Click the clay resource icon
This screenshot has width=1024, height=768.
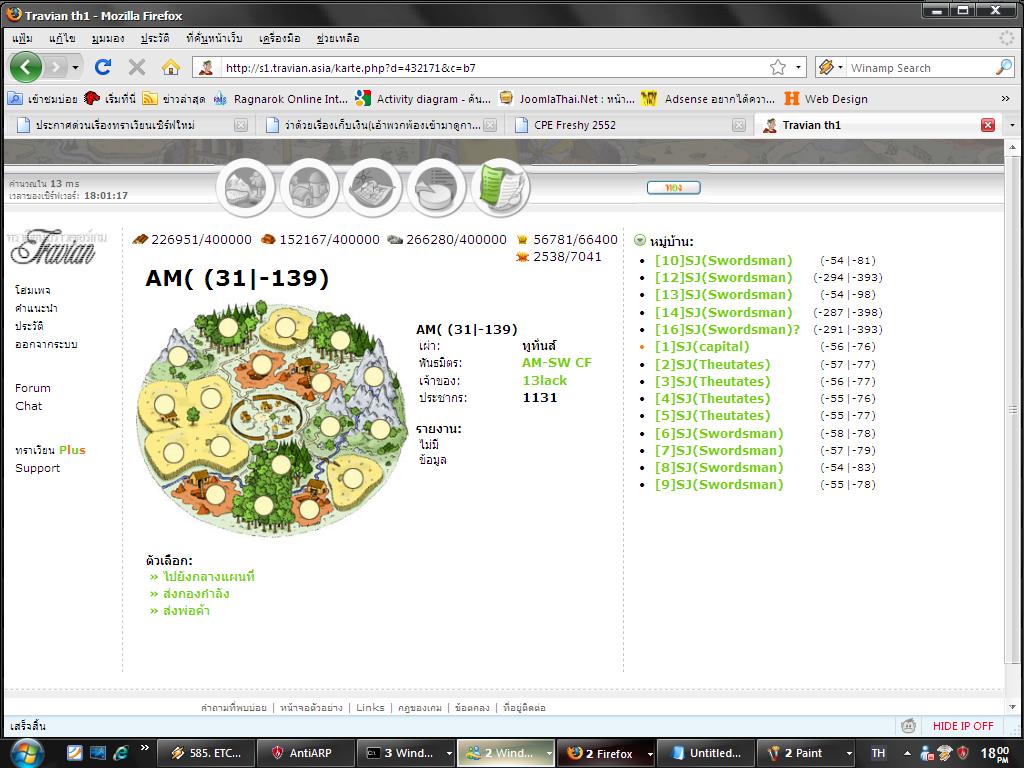click(x=268, y=239)
